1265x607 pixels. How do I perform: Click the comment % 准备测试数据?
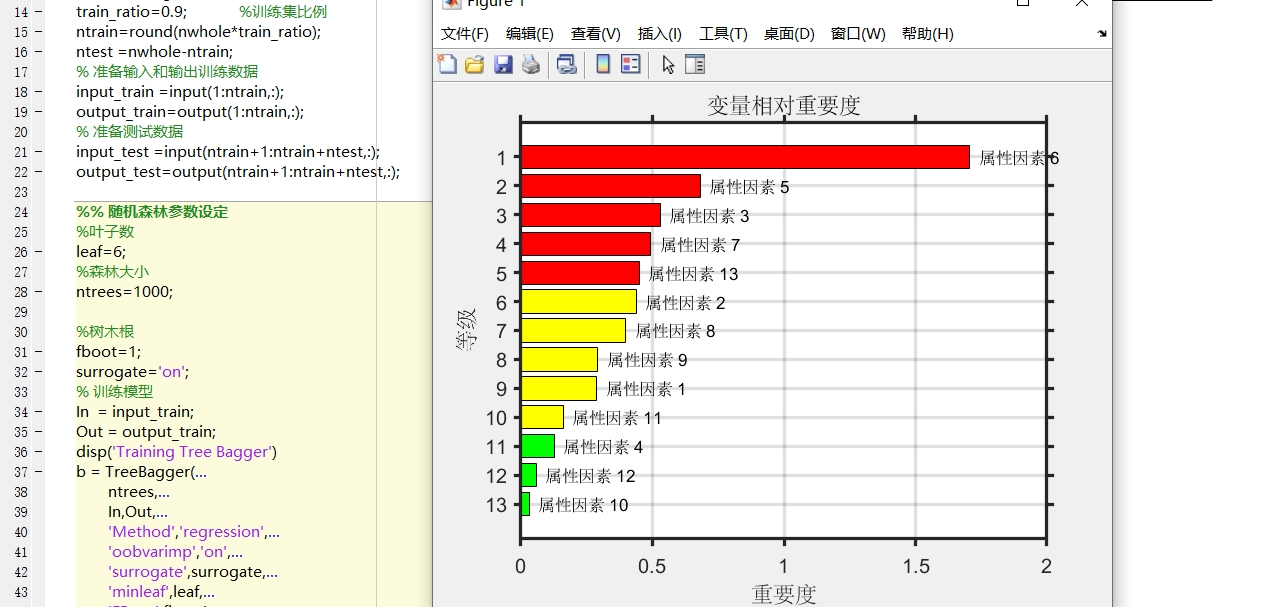(129, 132)
